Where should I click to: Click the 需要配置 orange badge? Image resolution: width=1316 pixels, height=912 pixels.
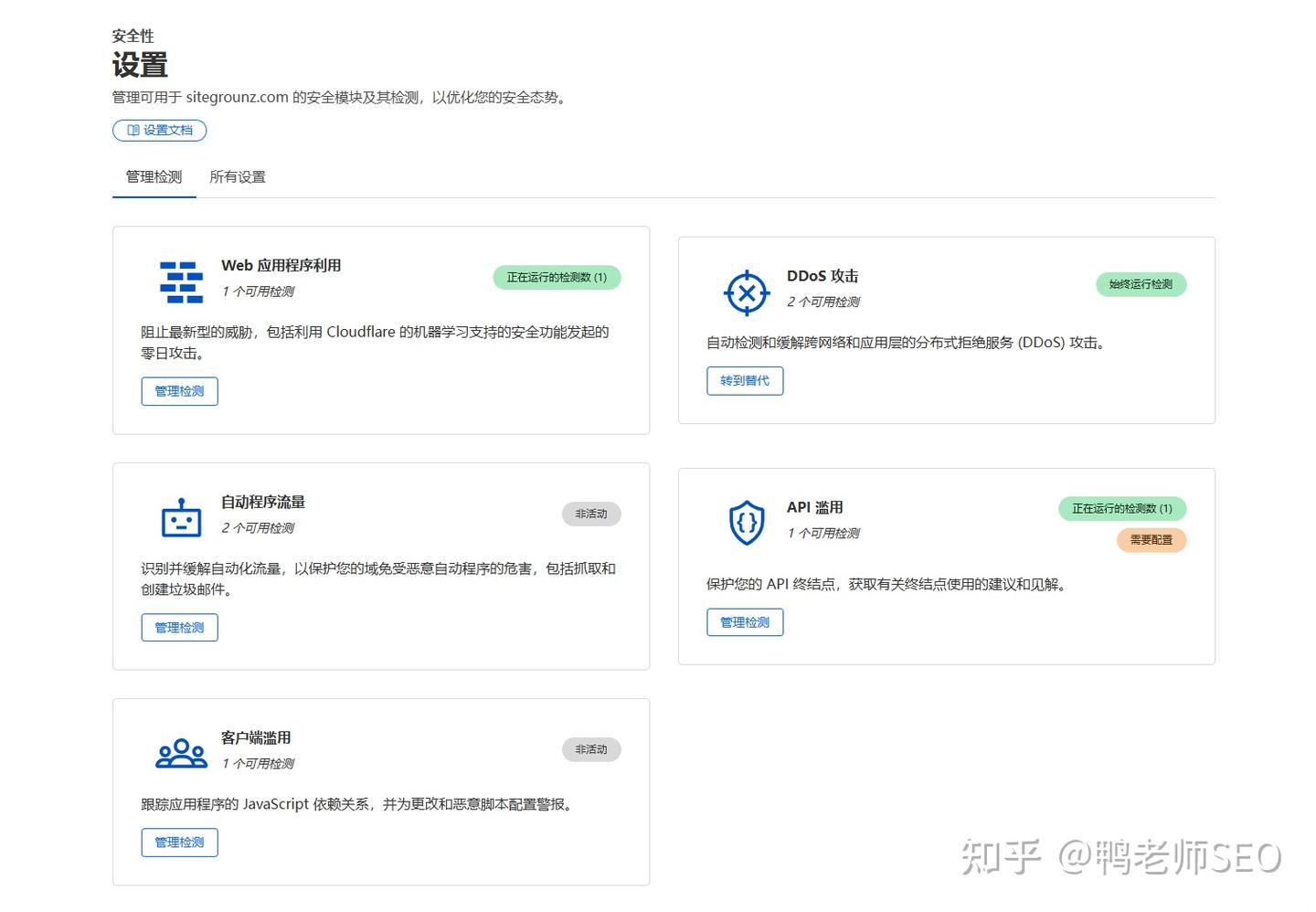1151,540
